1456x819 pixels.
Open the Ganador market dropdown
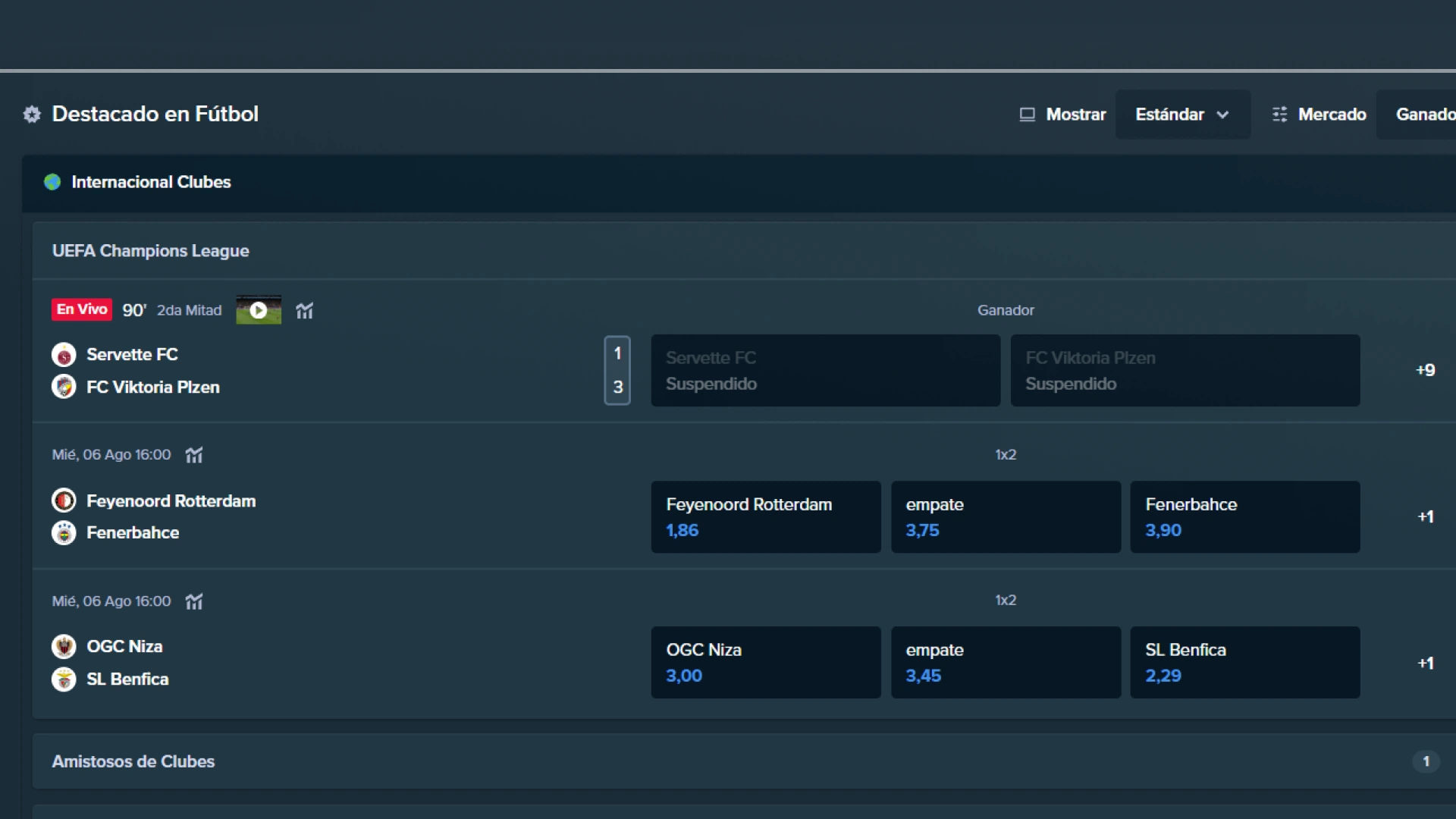click(1417, 115)
